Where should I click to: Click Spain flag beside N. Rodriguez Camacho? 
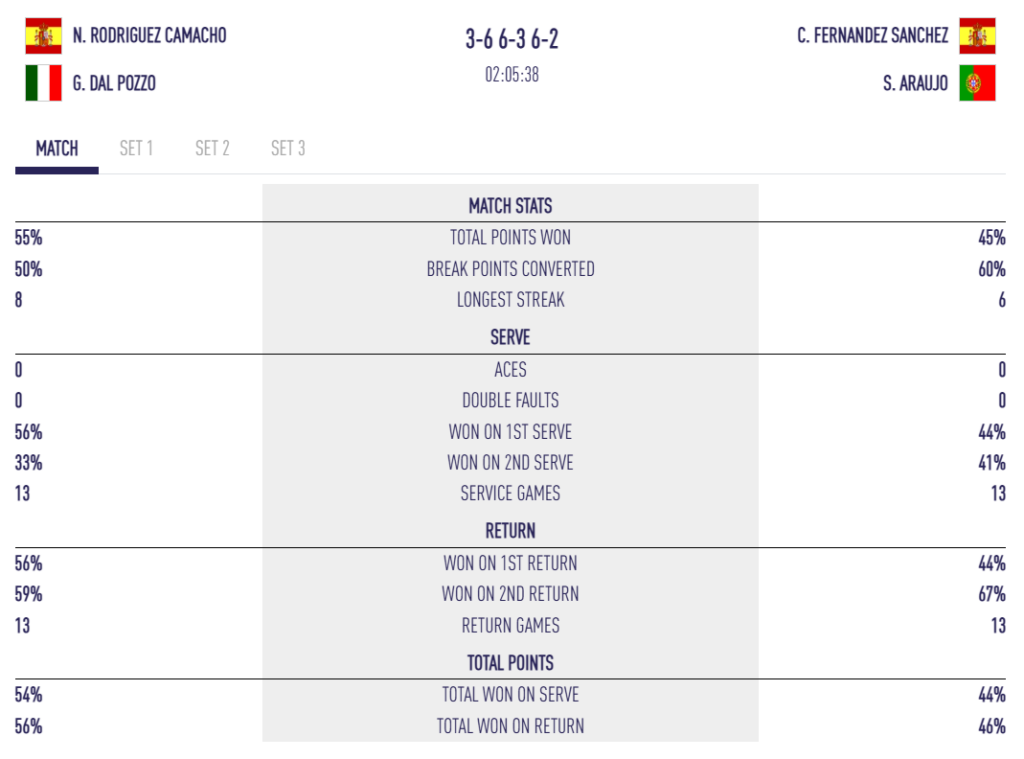[43, 35]
